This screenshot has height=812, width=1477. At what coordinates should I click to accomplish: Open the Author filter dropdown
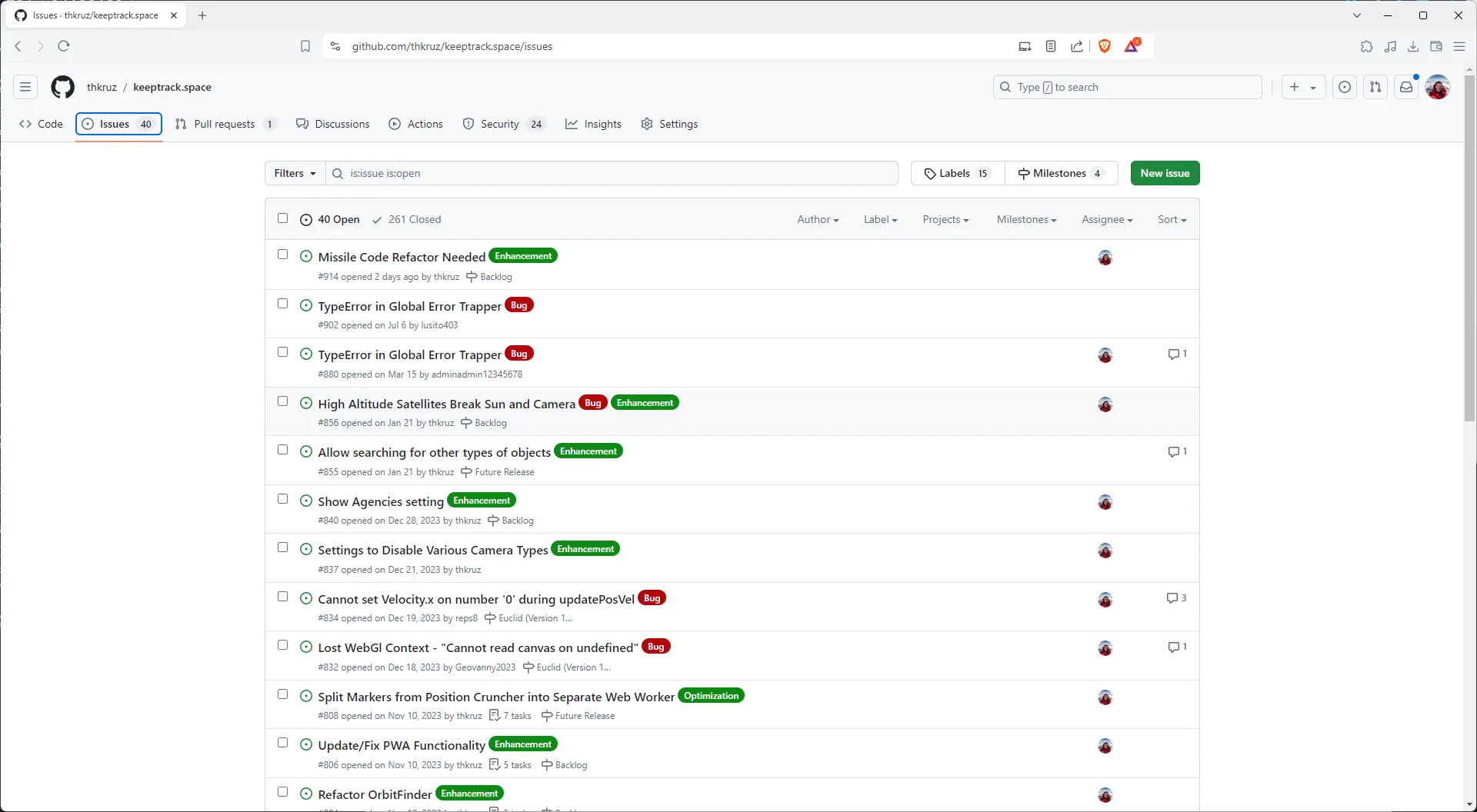click(817, 219)
